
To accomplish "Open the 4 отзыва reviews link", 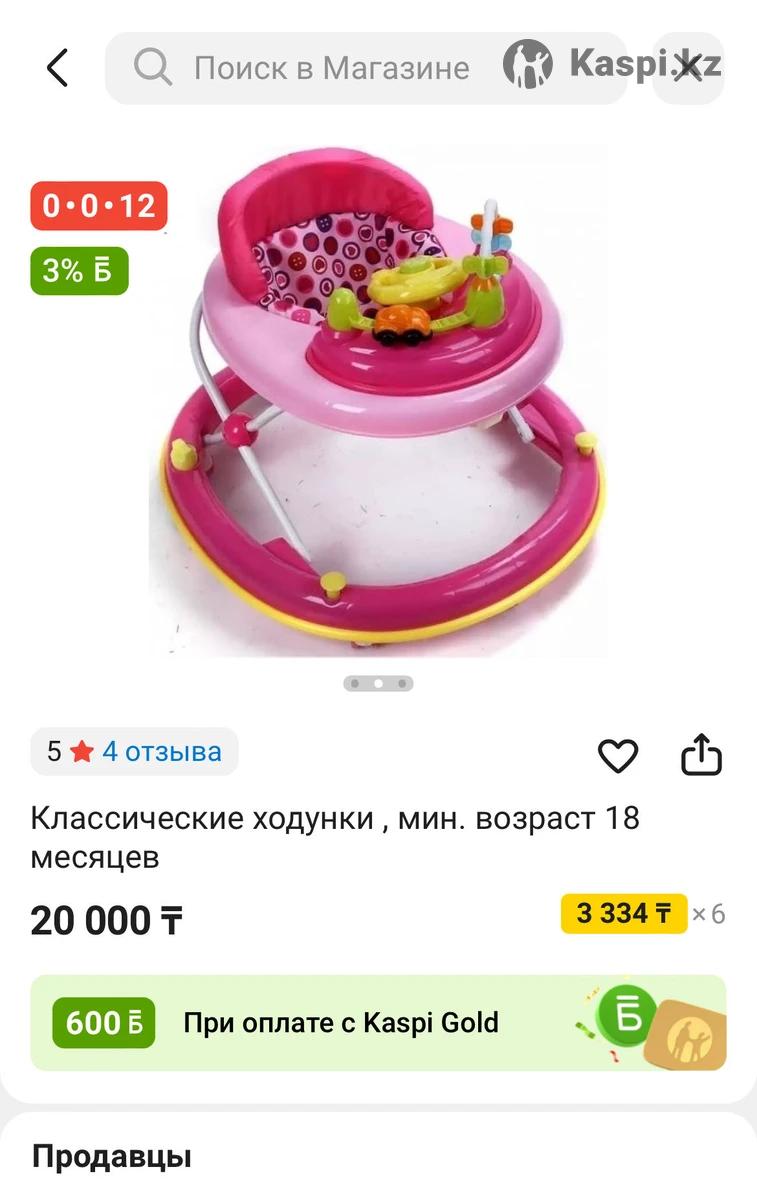I will point(162,751).
